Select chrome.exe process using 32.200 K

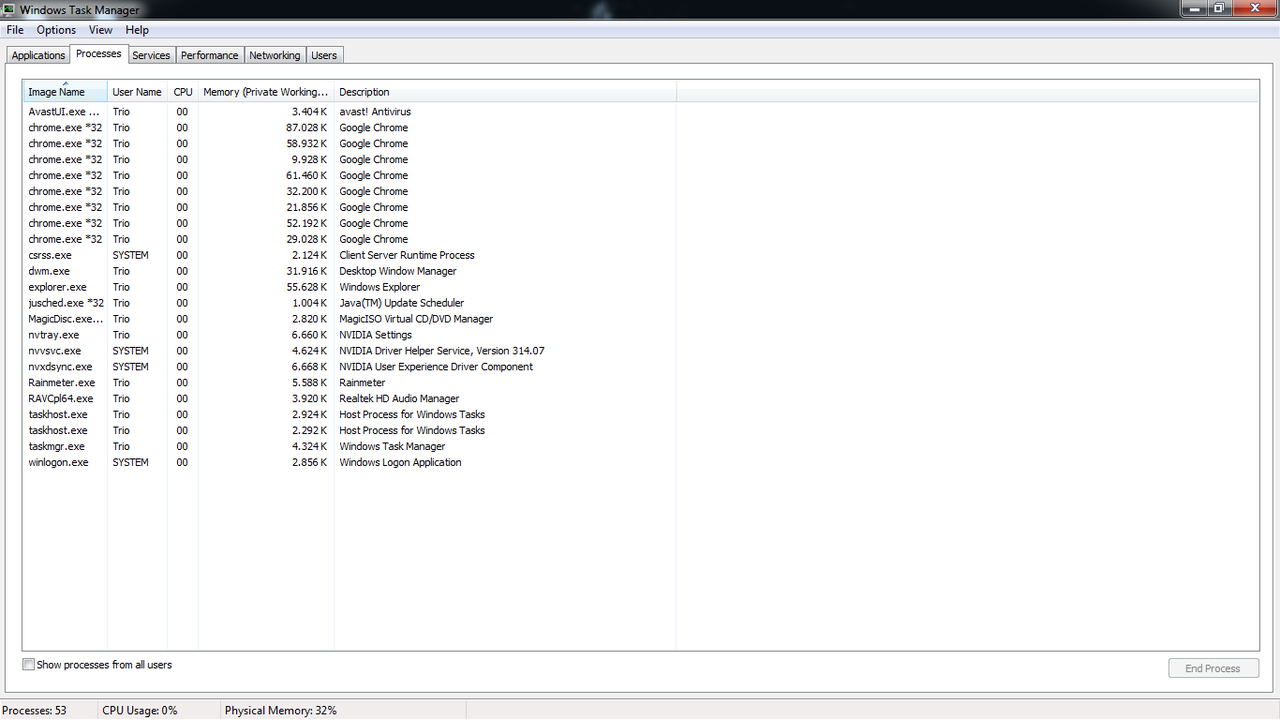[350, 192]
